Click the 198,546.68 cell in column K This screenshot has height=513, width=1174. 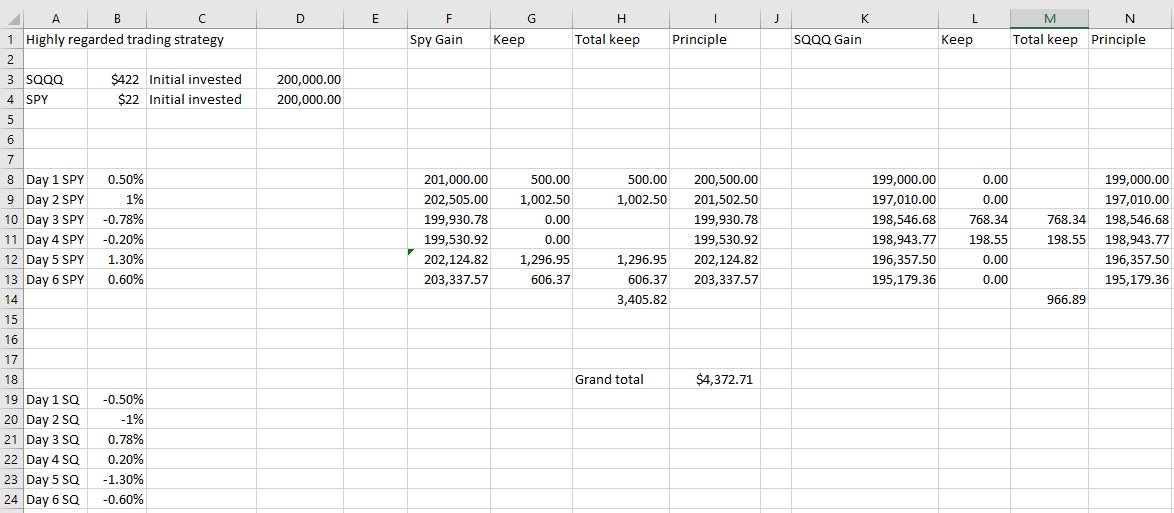(864, 219)
